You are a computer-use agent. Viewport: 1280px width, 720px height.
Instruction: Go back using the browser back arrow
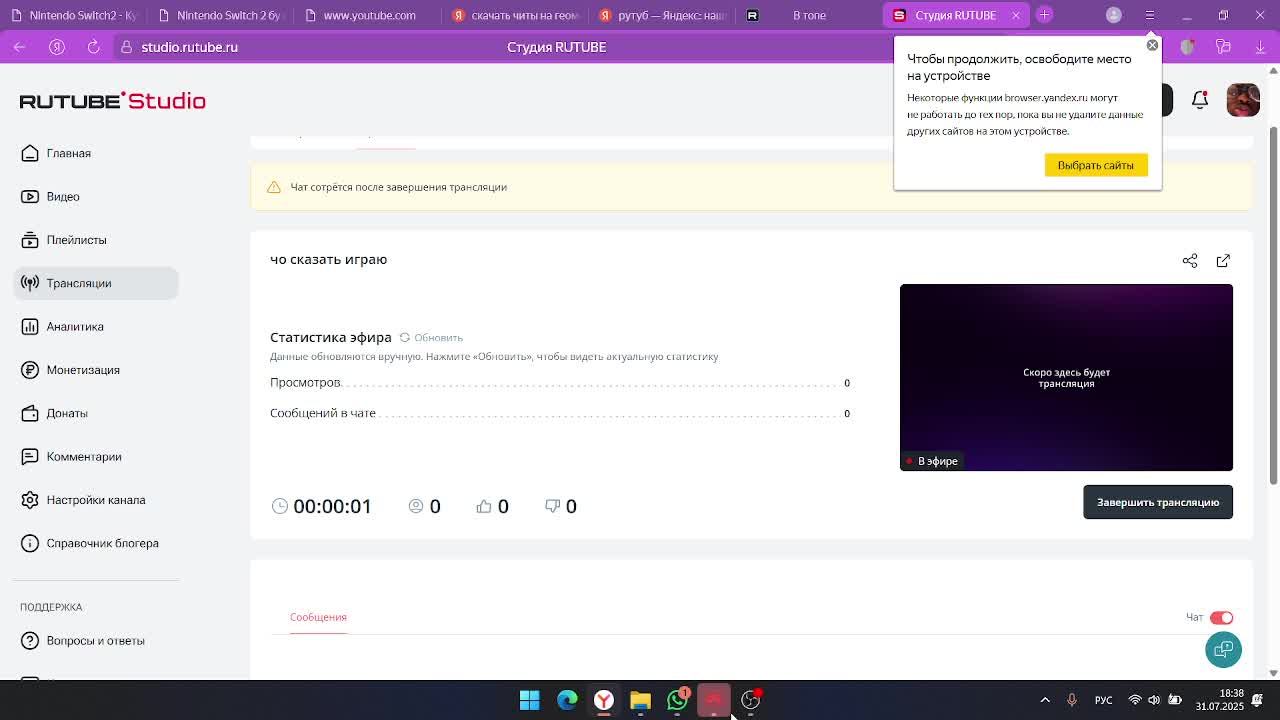click(x=19, y=47)
